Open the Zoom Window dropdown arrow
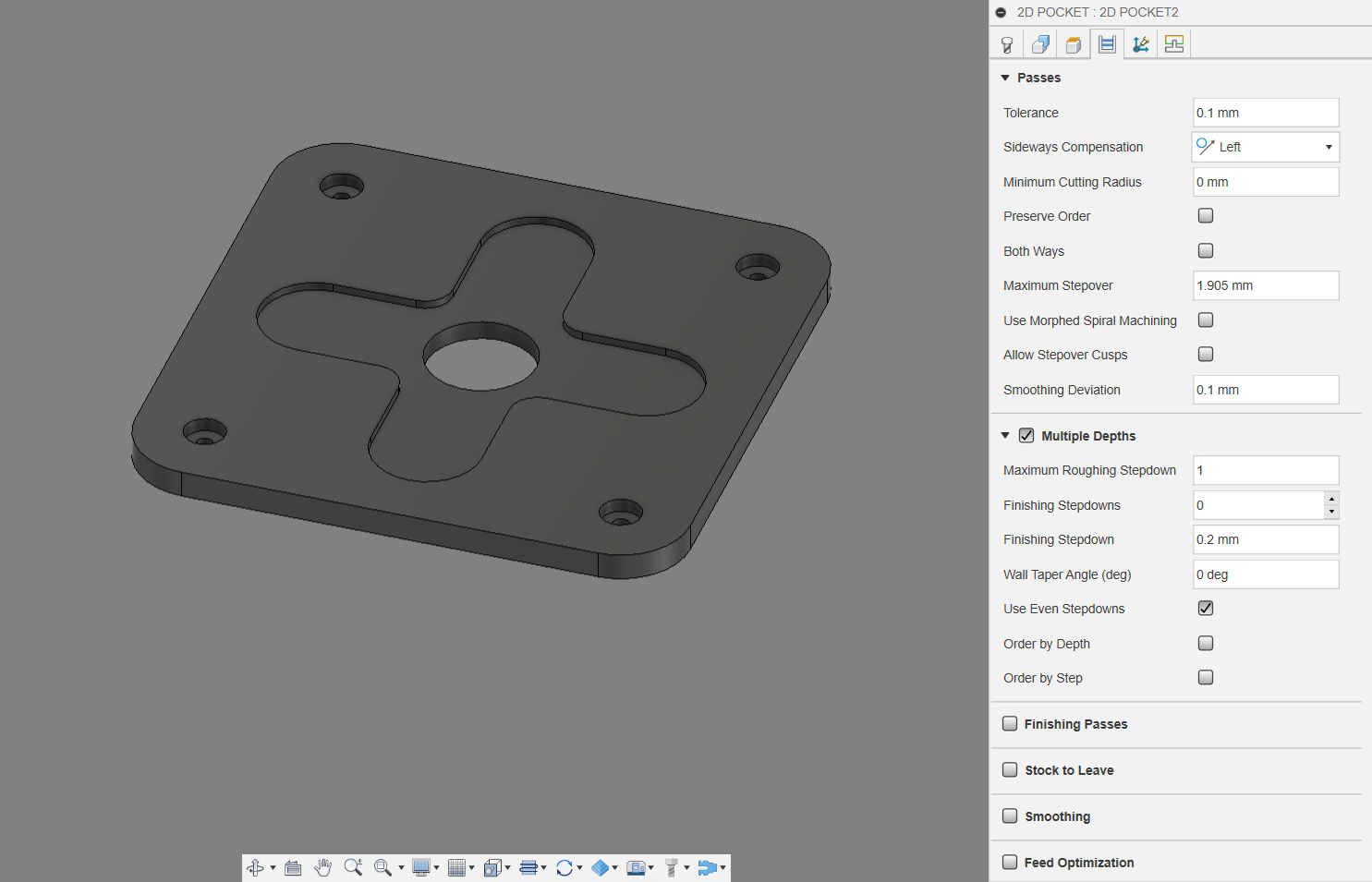The image size is (1372, 882). click(401, 867)
